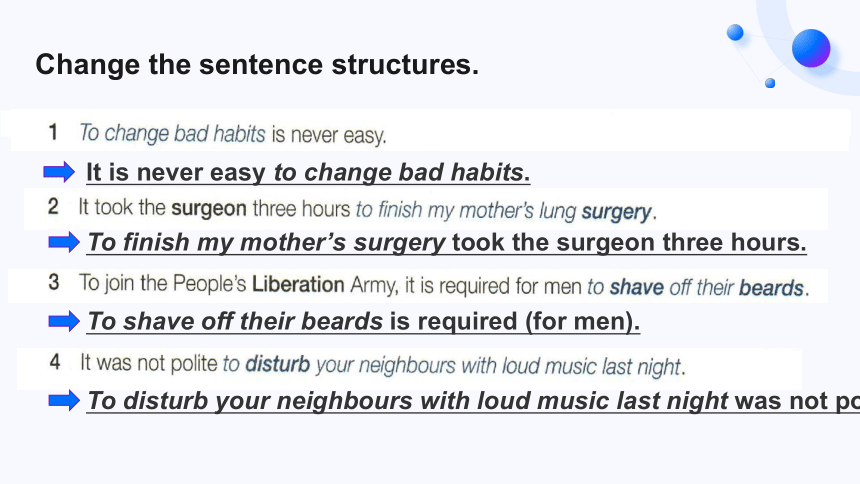
Task: Click the number 4 label
Action: (x=55, y=362)
